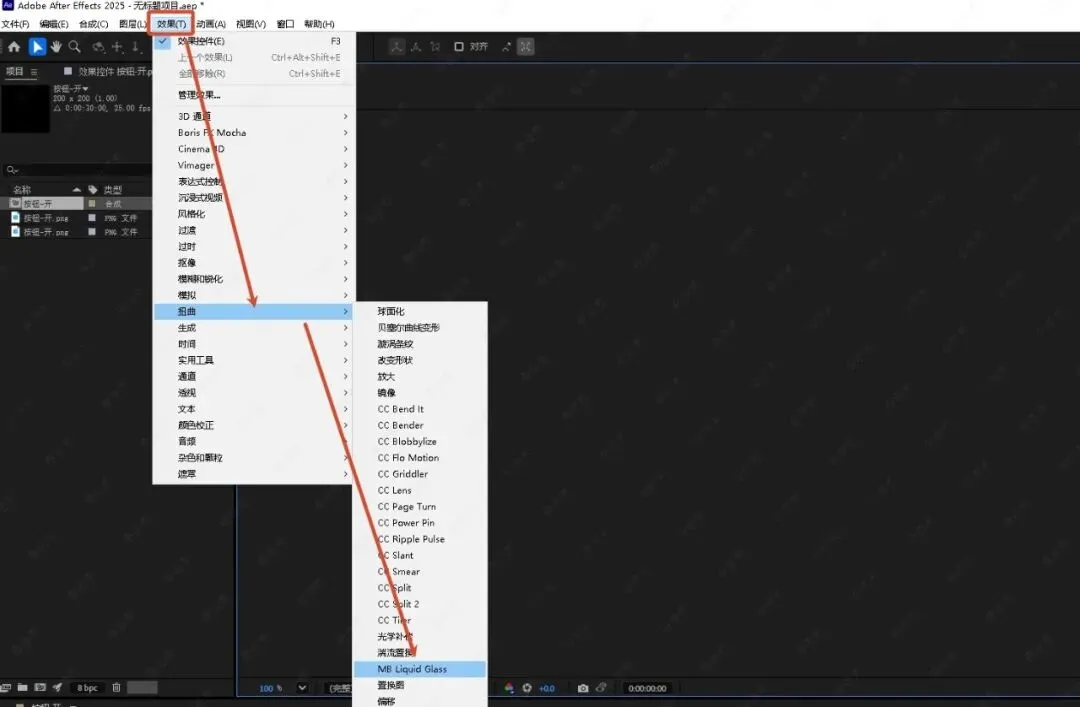The width and height of the screenshot is (1080, 707).
Task: Expand the 风格化 submenu
Action: click(254, 214)
